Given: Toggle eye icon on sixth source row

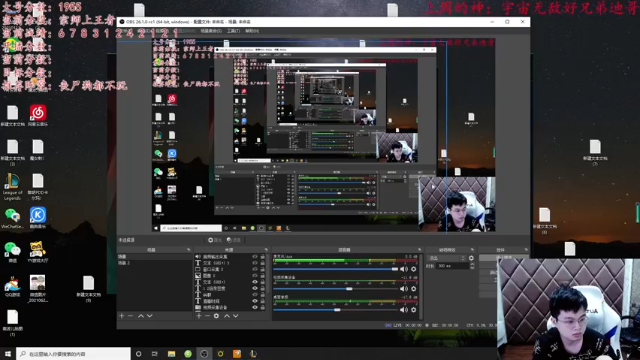Looking at the screenshot, I should click(255, 288).
